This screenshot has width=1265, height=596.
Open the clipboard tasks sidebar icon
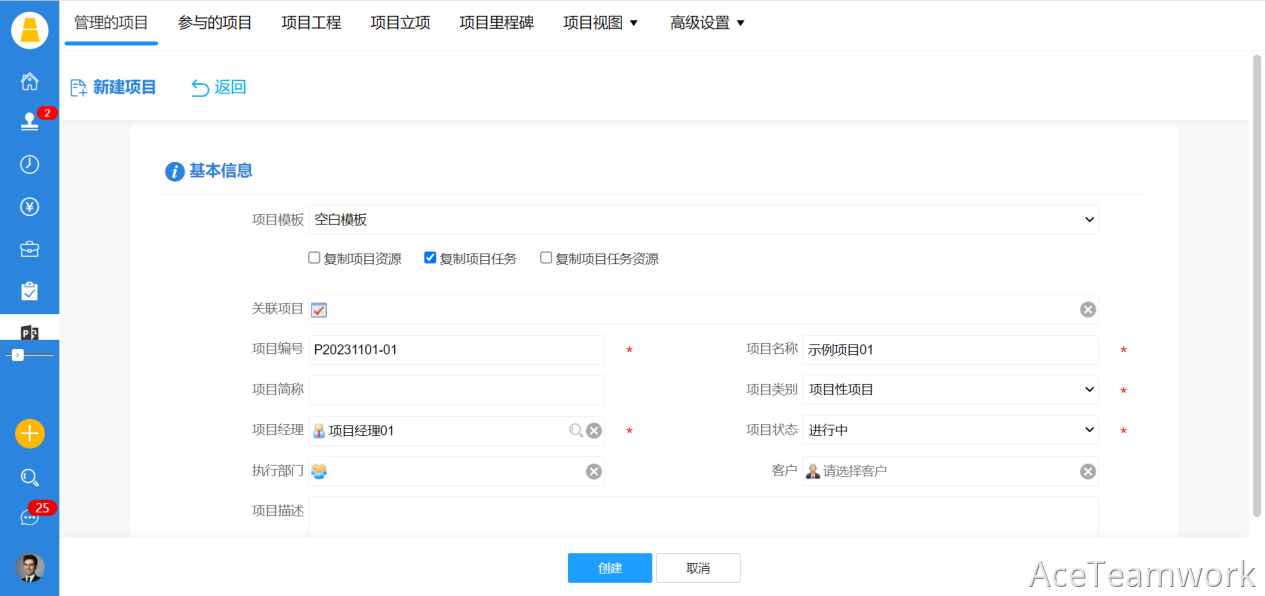[29, 291]
